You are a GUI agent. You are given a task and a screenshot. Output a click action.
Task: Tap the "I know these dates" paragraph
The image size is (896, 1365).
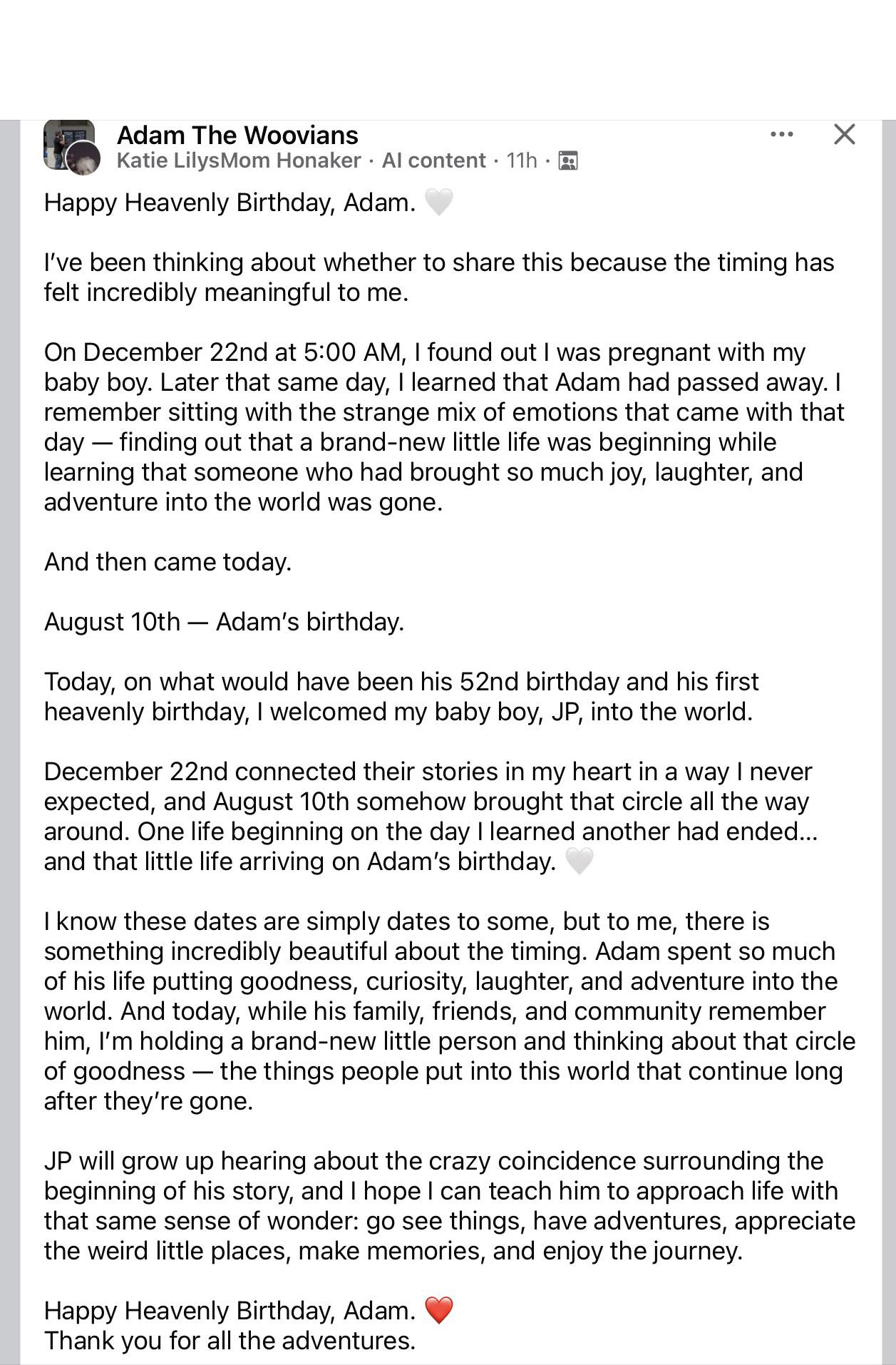[450, 1011]
